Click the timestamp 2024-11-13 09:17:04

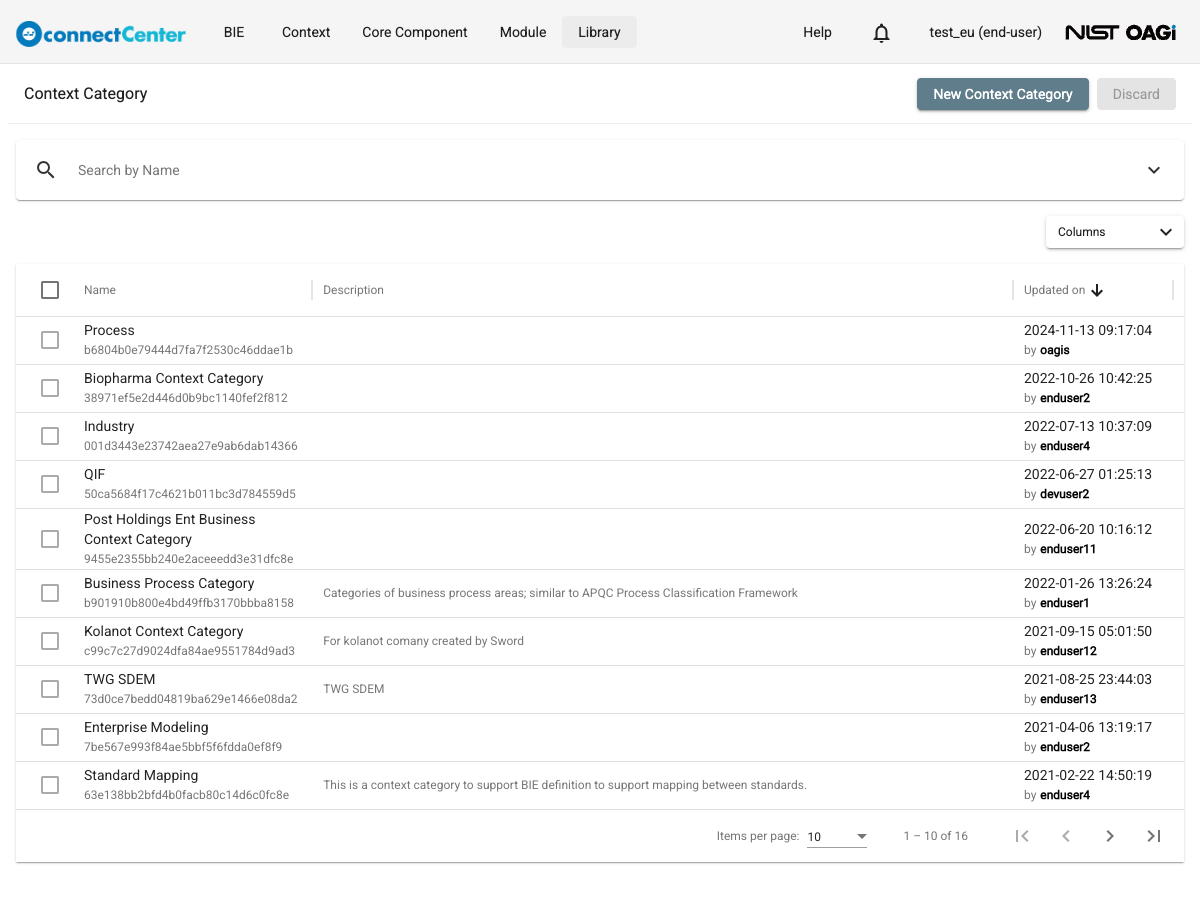(x=1088, y=330)
